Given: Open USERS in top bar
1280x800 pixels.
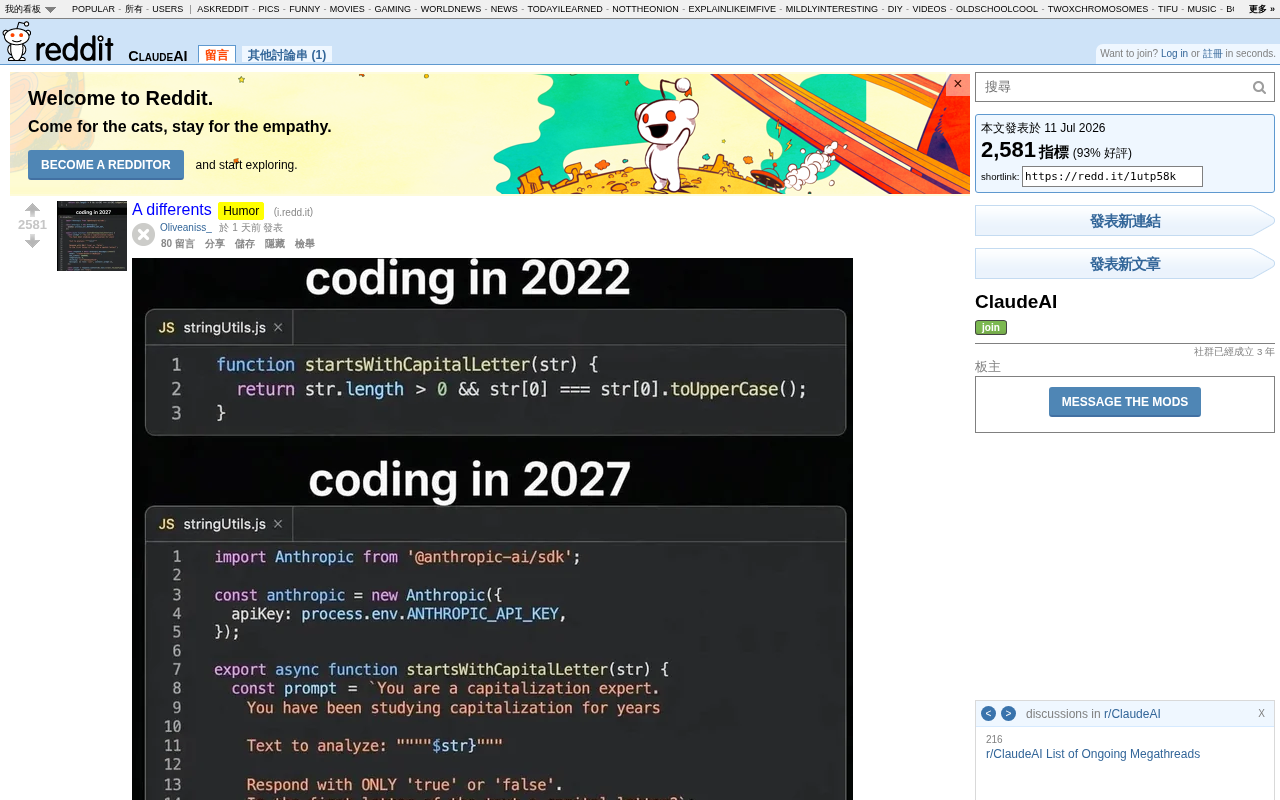Looking at the screenshot, I should click(x=168, y=9).
